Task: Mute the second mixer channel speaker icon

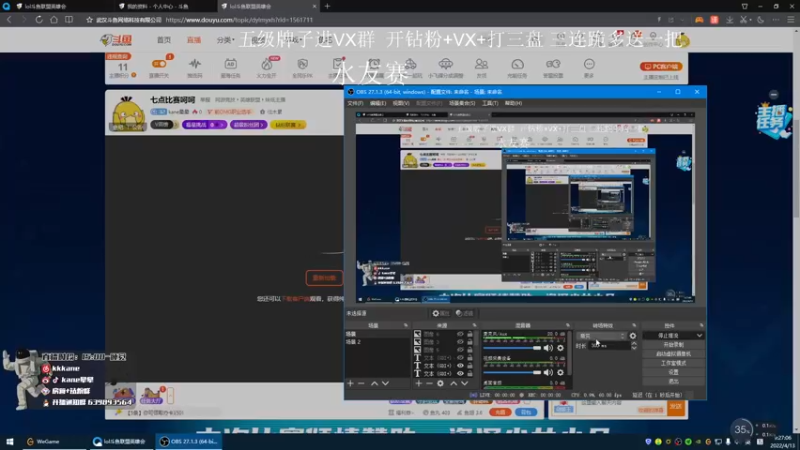Action: click(548, 372)
